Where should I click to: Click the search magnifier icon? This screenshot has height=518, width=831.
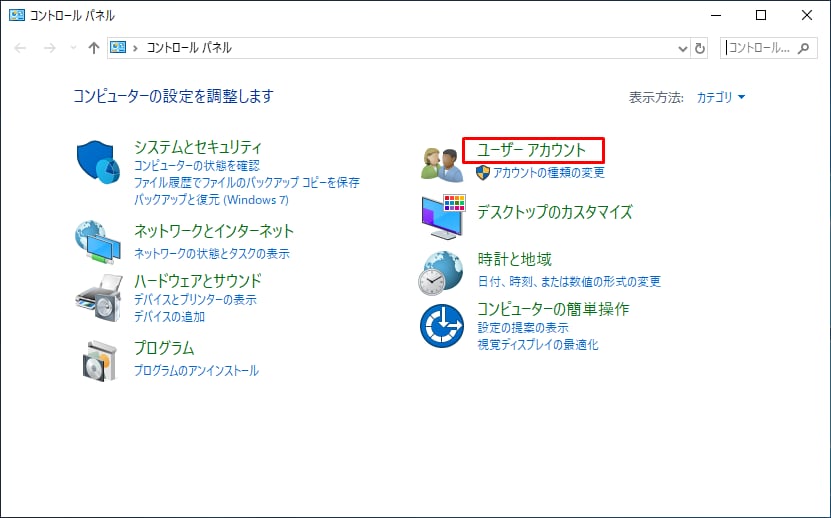tap(803, 48)
